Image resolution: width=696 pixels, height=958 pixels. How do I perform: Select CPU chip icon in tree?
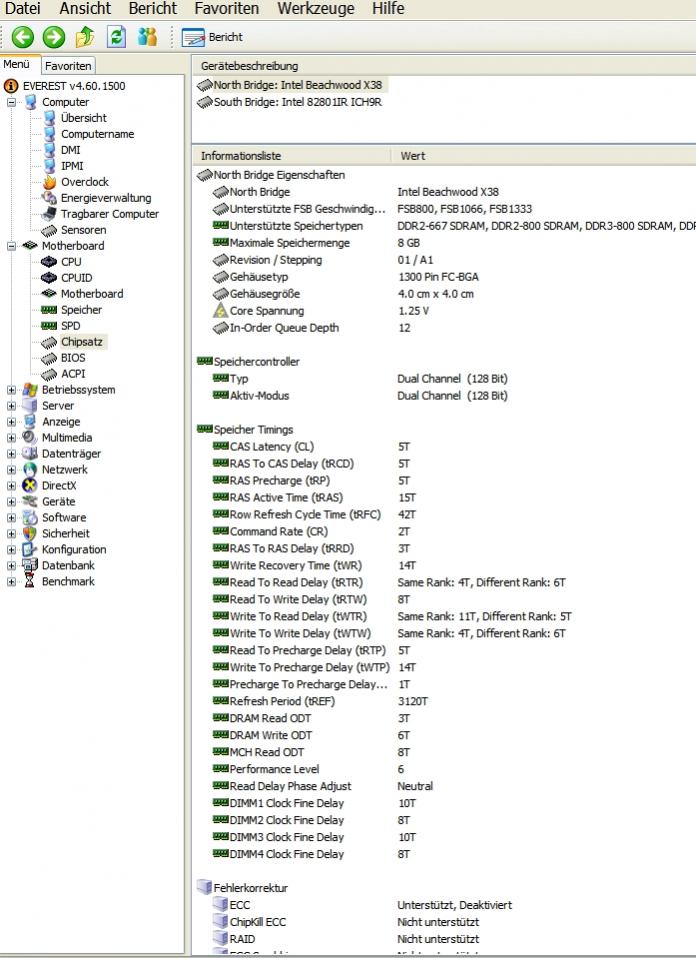click(49, 261)
